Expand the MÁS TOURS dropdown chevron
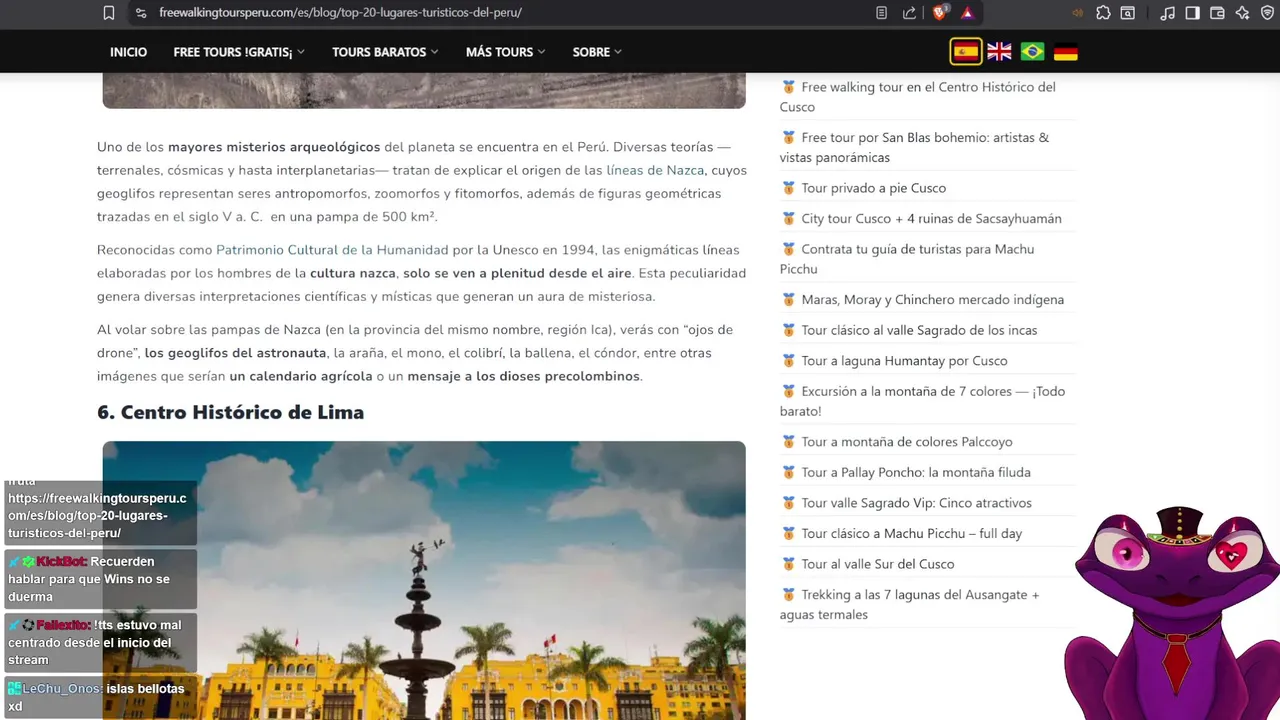This screenshot has height=720, width=1280. (541, 52)
